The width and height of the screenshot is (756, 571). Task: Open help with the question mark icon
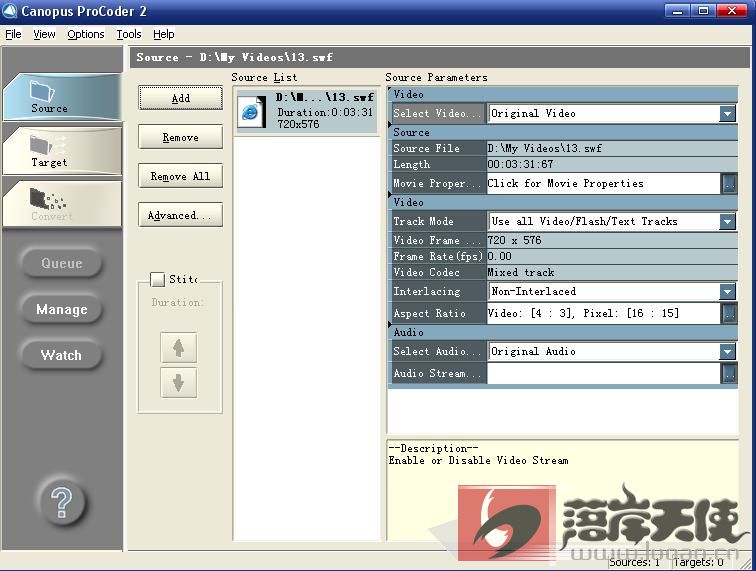coord(62,503)
